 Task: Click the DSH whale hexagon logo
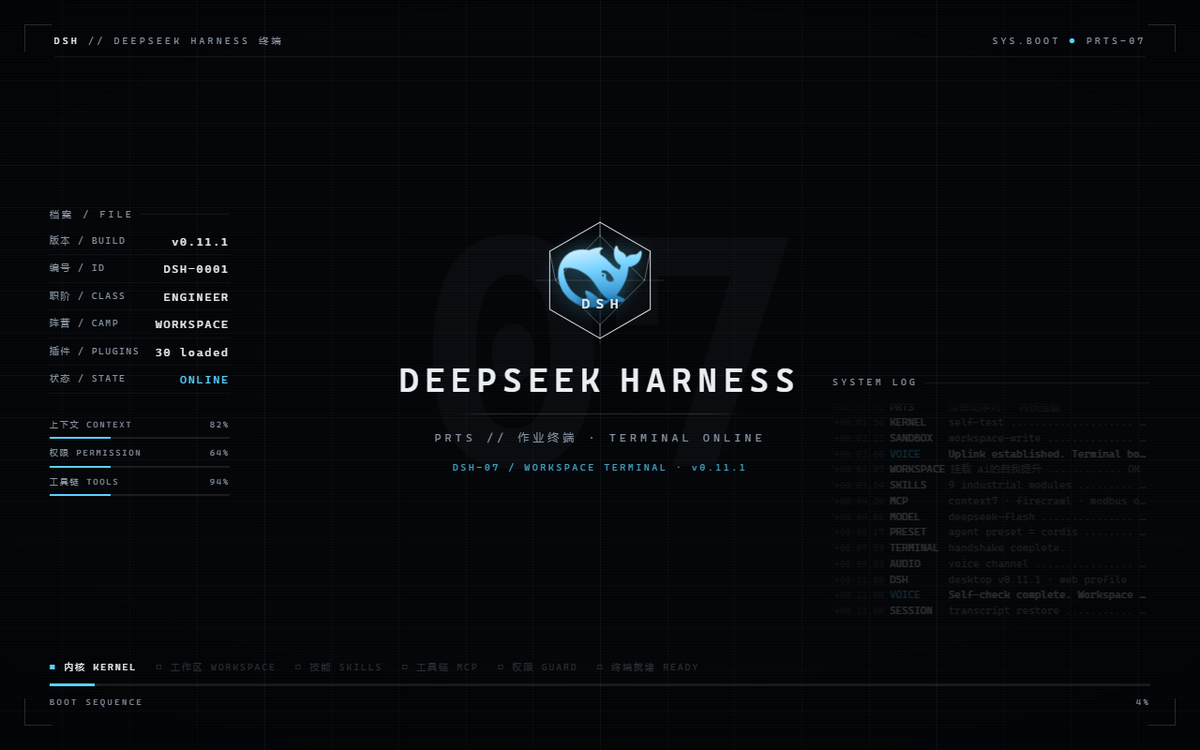point(600,281)
